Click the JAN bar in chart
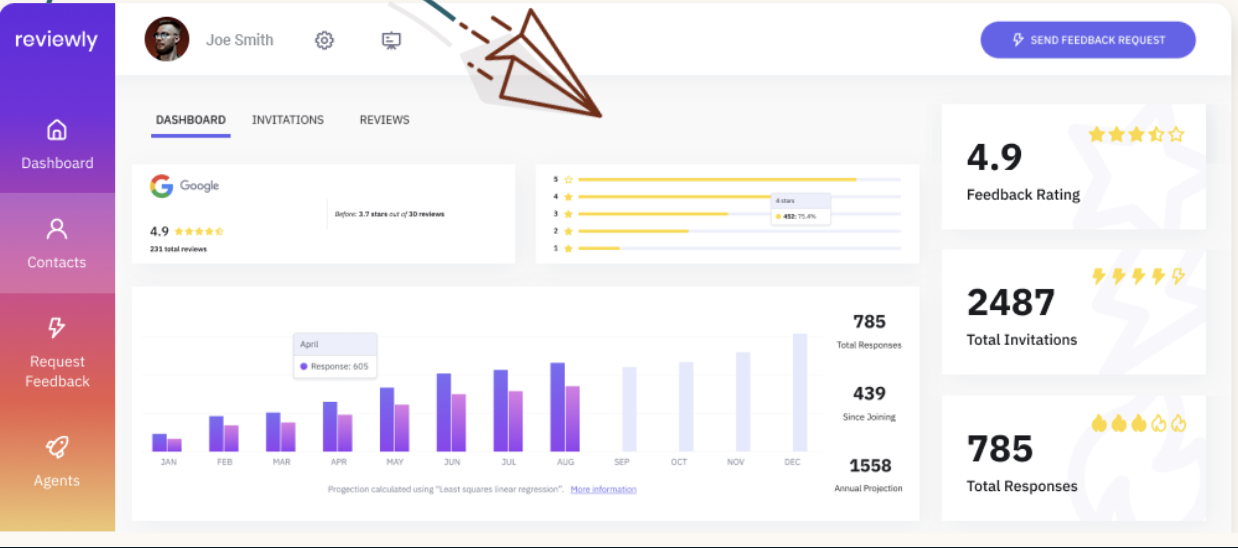Image resolution: width=1238 pixels, height=548 pixels. click(167, 442)
